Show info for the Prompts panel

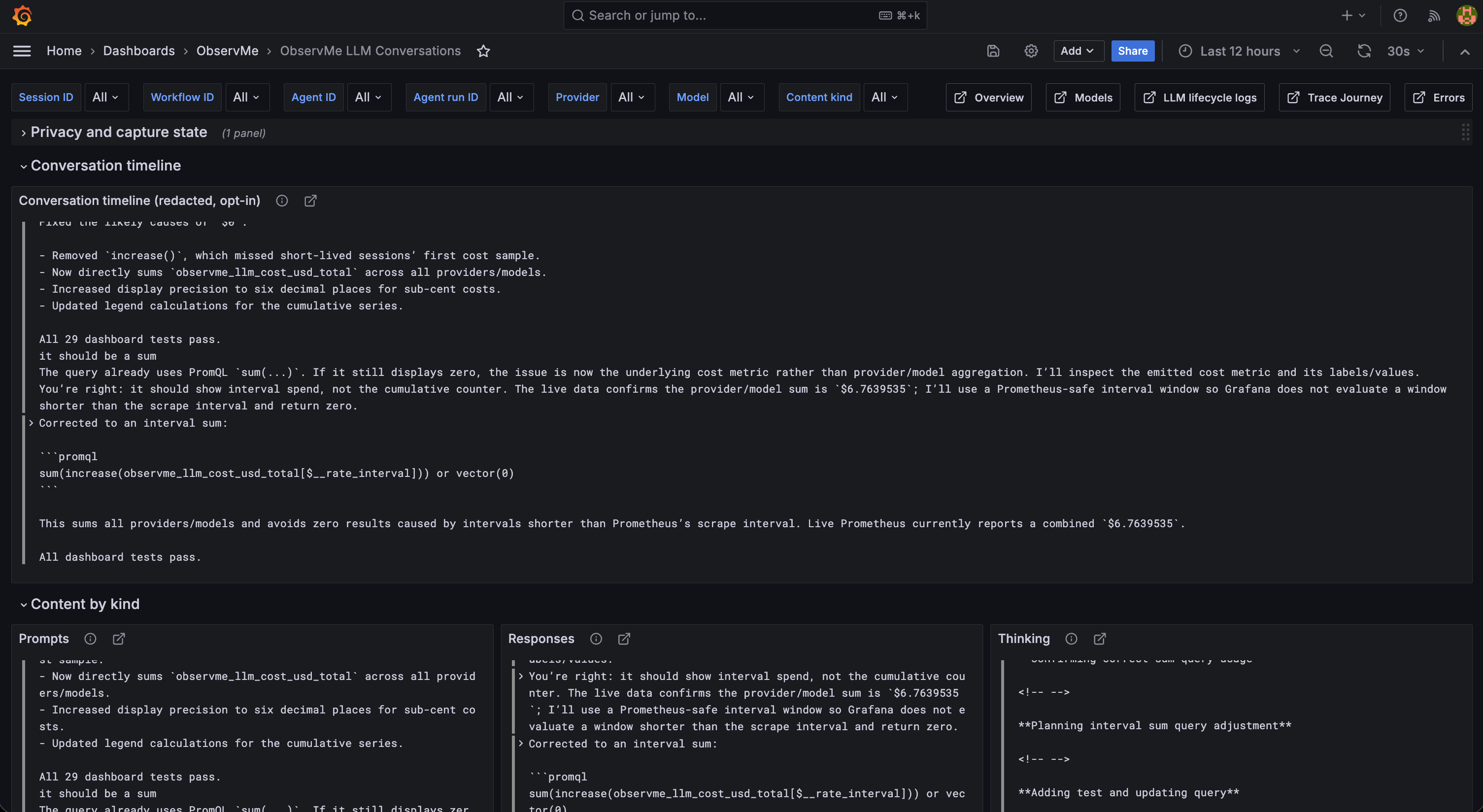90,639
